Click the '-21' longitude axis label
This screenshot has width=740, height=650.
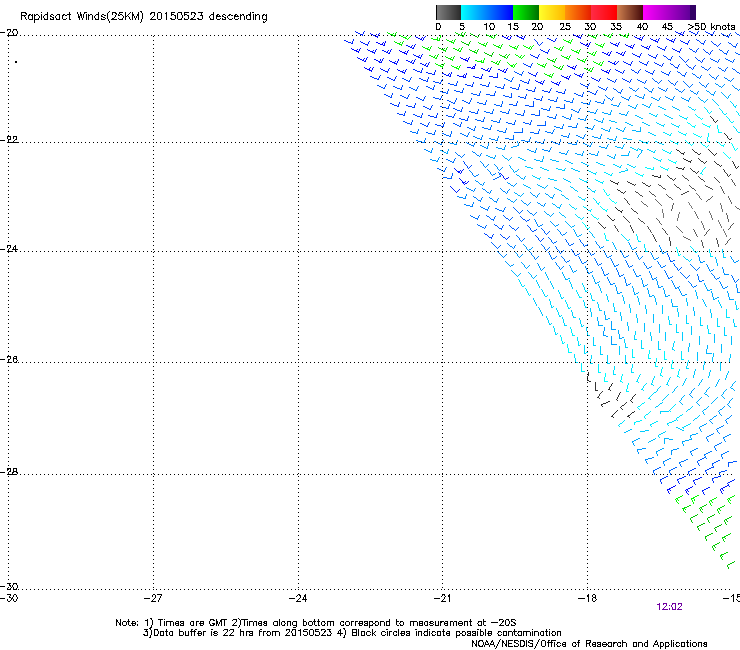tap(442, 599)
